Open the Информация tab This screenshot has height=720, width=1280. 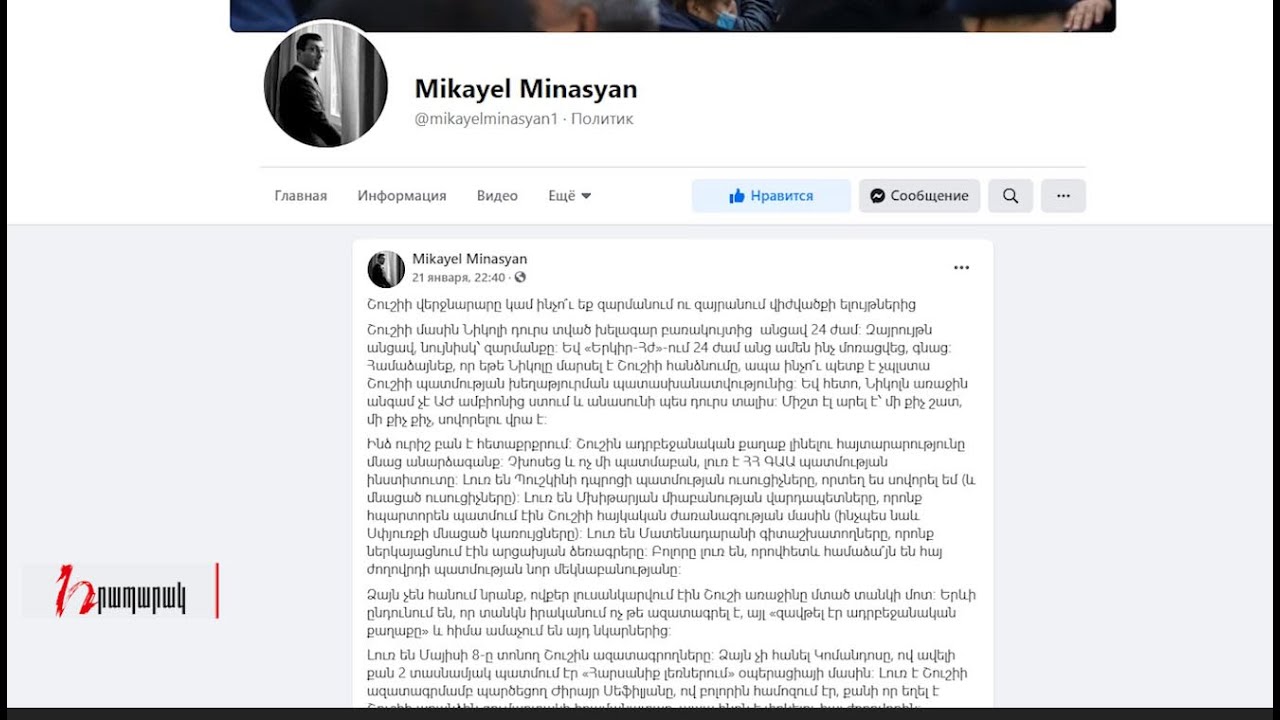tap(402, 196)
